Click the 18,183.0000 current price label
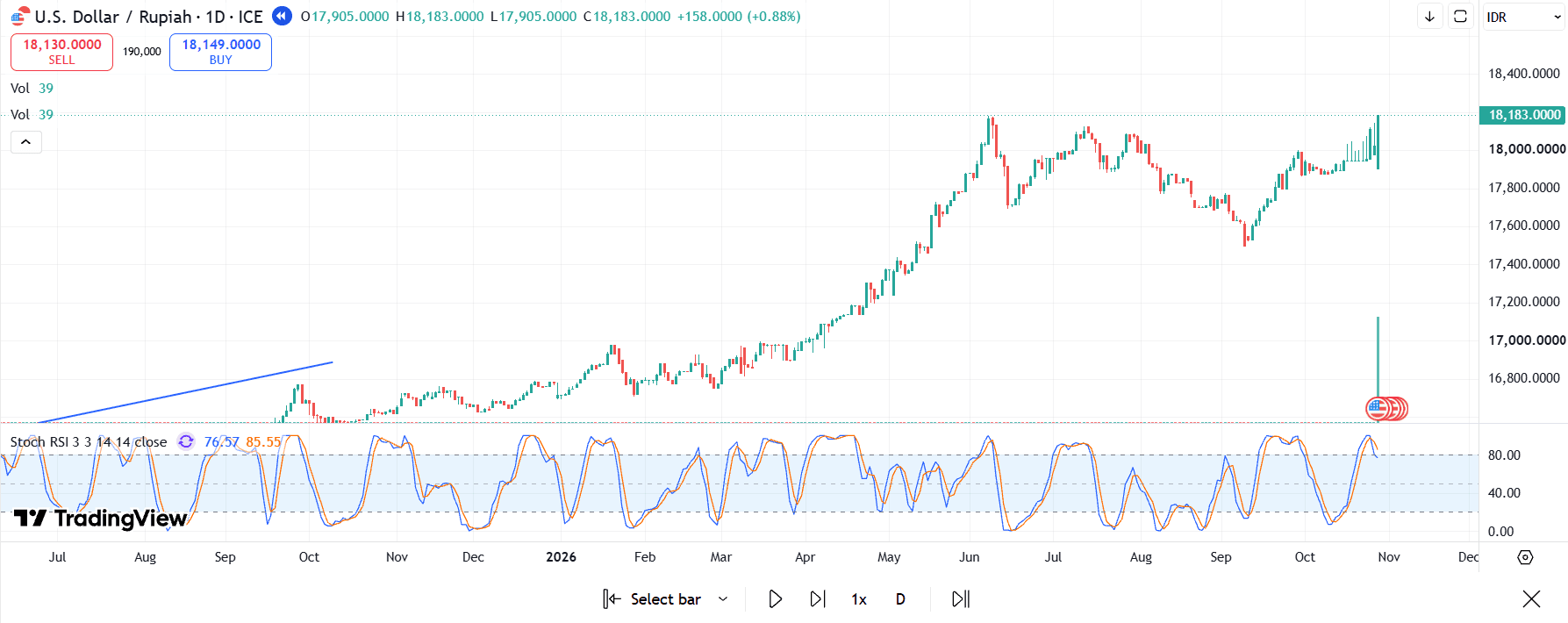 pyautogui.click(x=1523, y=115)
